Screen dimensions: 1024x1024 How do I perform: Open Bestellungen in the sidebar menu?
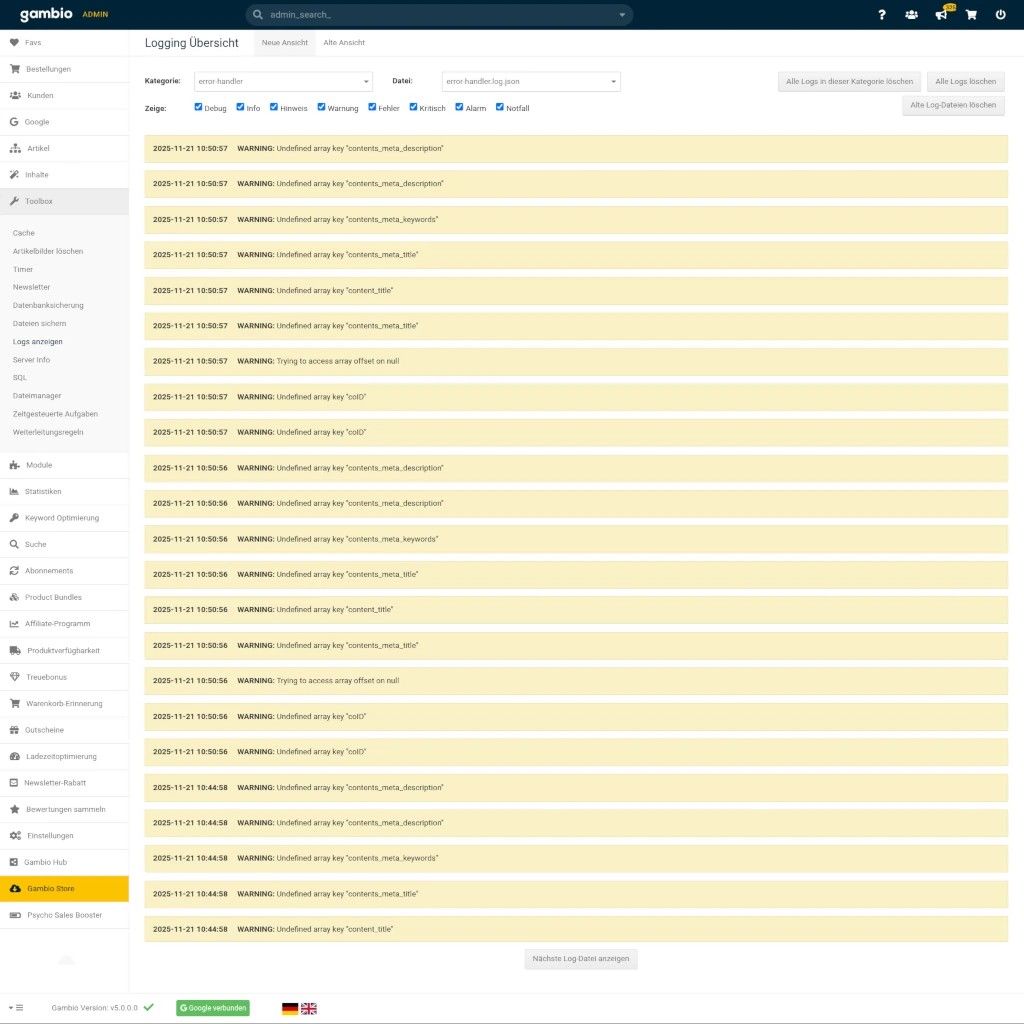[x=48, y=69]
